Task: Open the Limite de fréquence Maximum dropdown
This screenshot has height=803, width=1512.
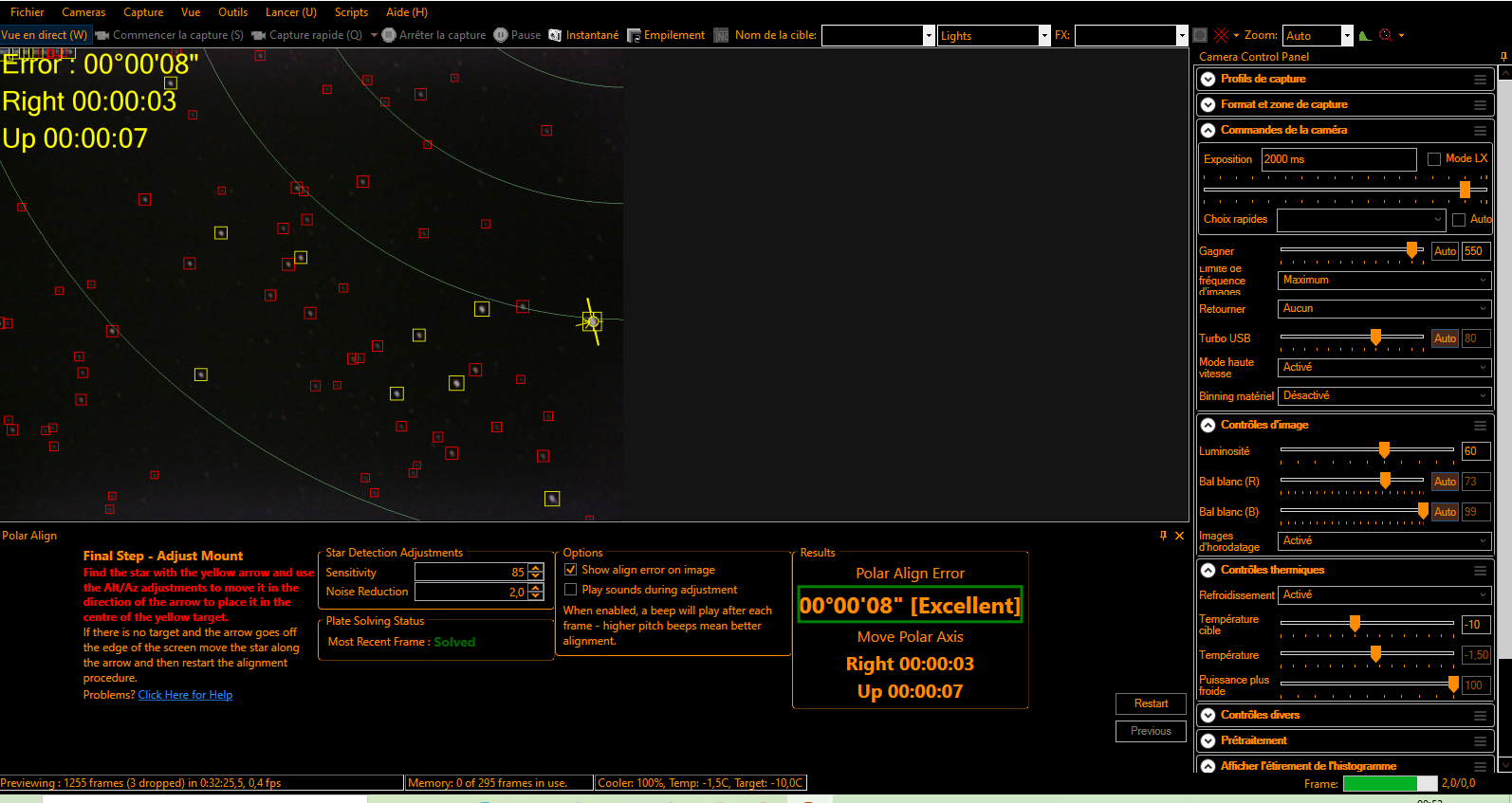Action: 1384,280
